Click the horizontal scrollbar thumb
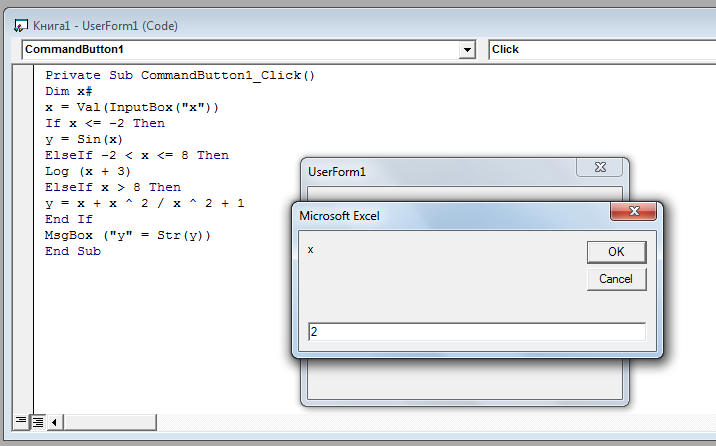Viewport: 716px width, 446px height. click(110, 422)
